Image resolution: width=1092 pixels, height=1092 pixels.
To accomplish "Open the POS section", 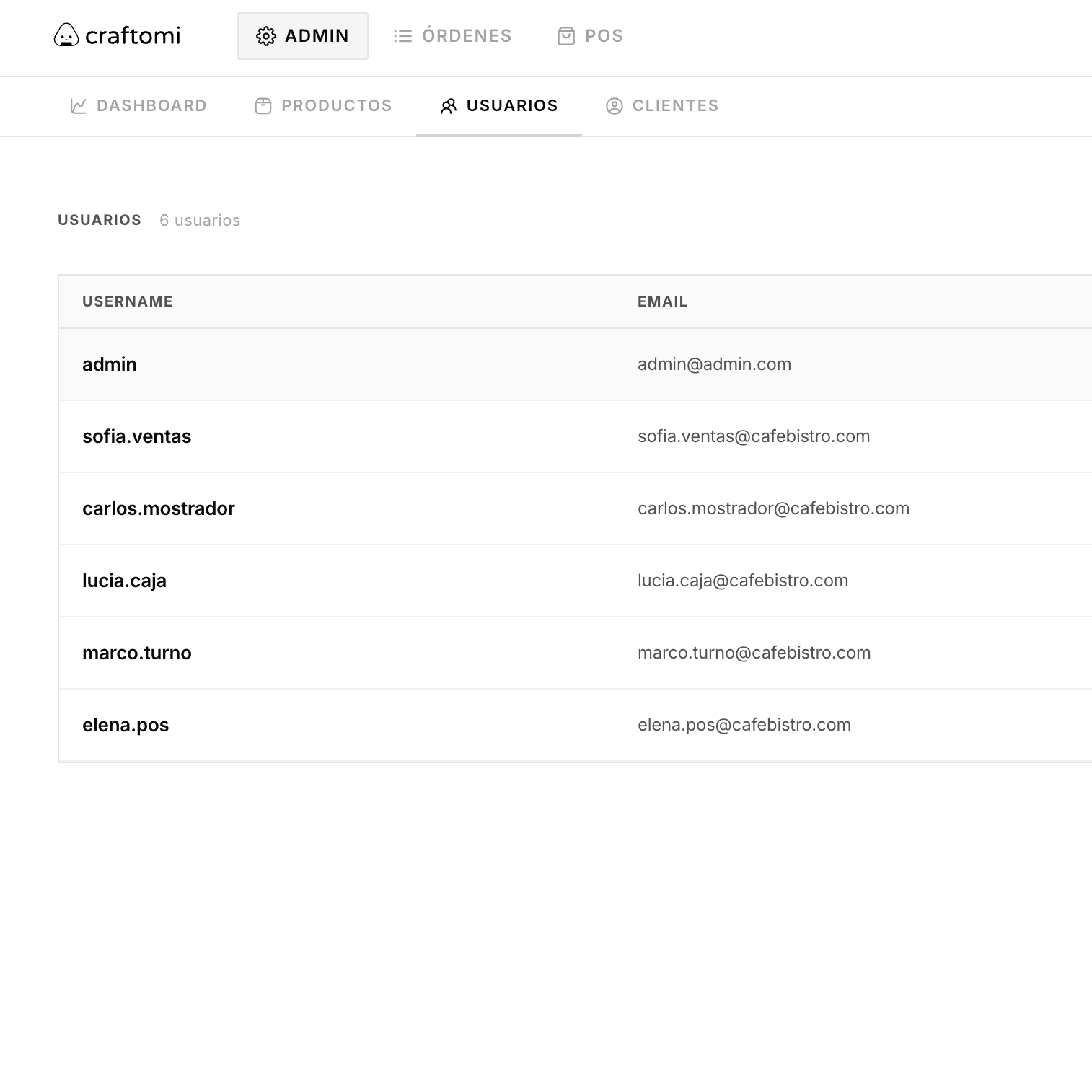I will (x=590, y=36).
